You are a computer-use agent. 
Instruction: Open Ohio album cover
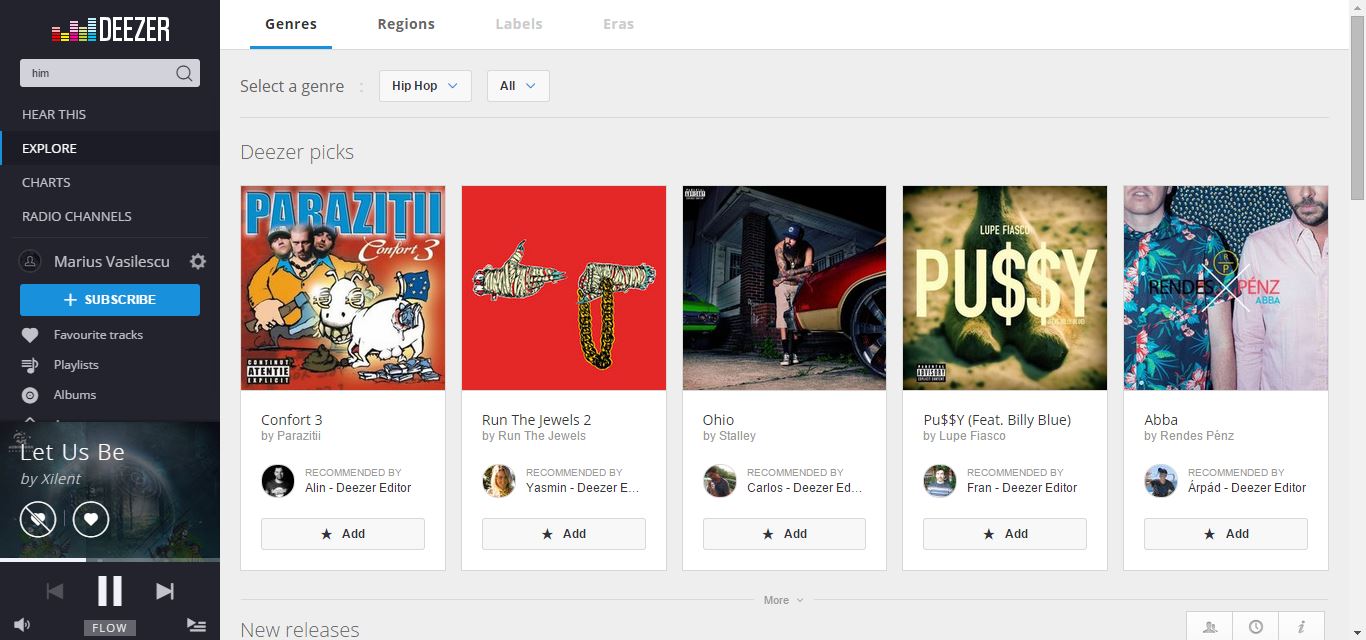pyautogui.click(x=784, y=288)
